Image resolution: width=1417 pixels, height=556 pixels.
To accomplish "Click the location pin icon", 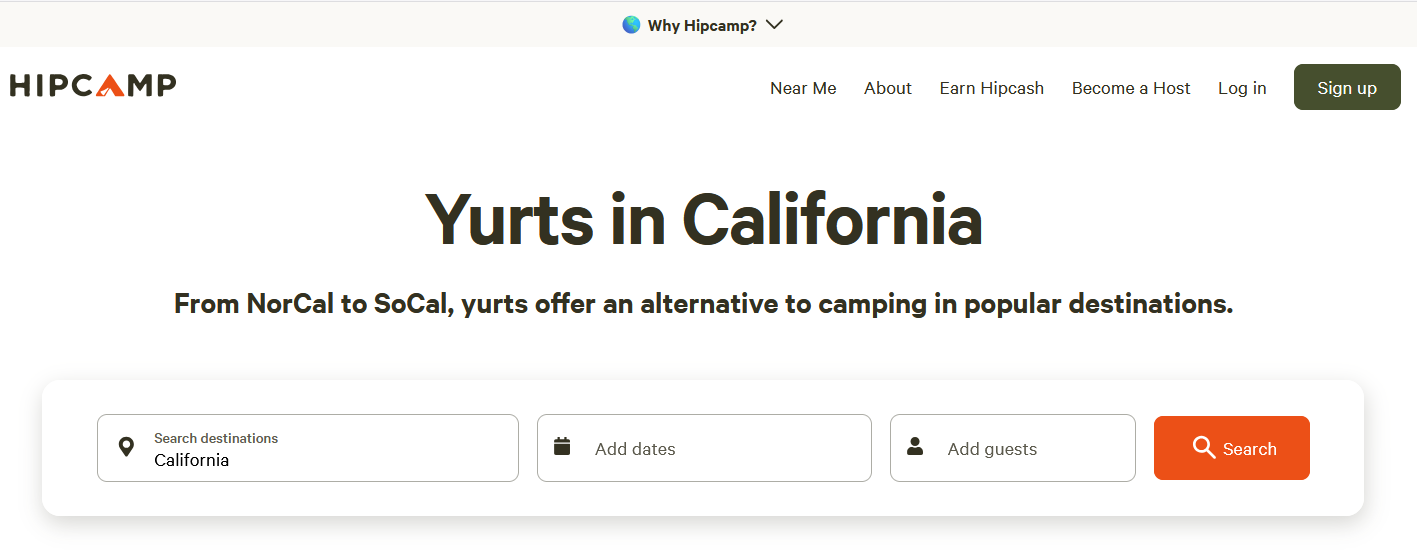I will pyautogui.click(x=126, y=447).
